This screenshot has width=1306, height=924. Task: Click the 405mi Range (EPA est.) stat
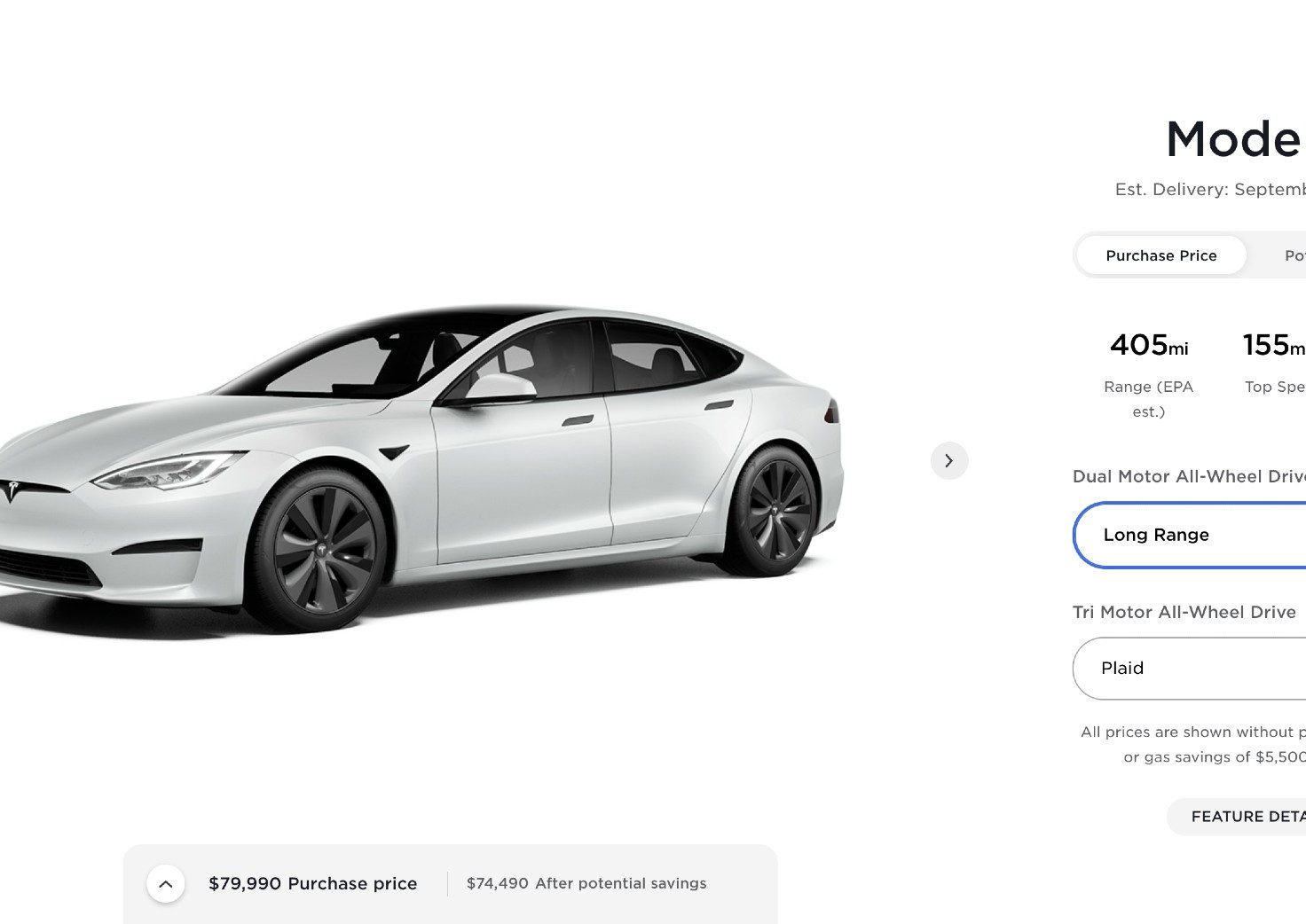coord(1149,373)
